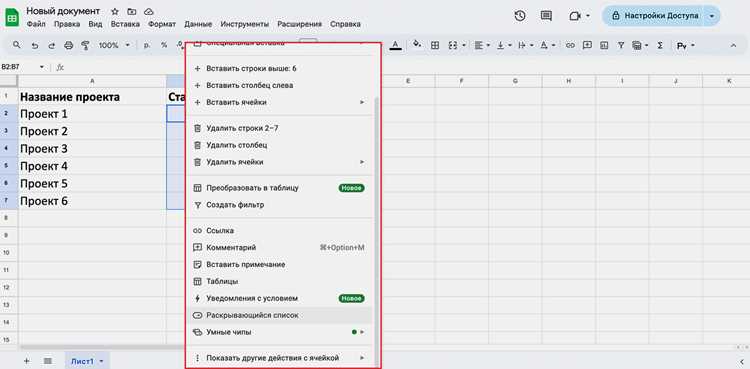Open the fill color bucket tool
This screenshot has width=750, height=369.
pyautogui.click(x=417, y=45)
